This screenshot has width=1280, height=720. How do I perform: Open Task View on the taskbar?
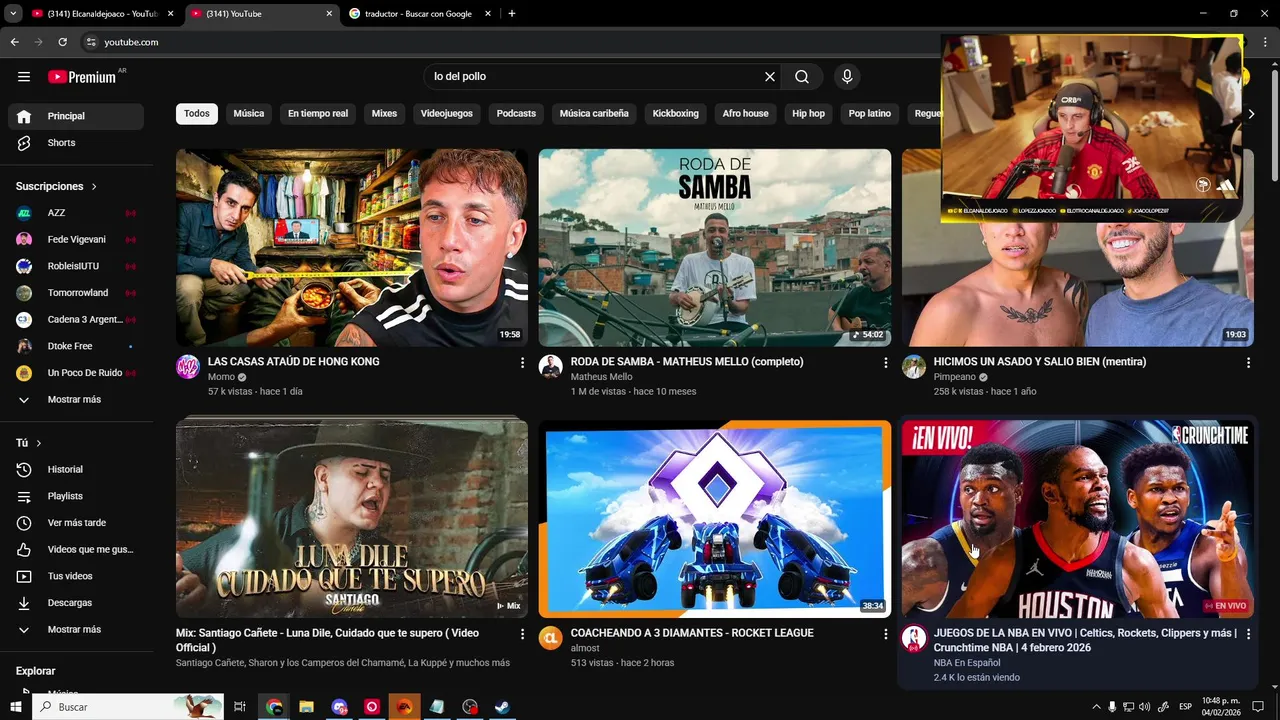[240, 707]
